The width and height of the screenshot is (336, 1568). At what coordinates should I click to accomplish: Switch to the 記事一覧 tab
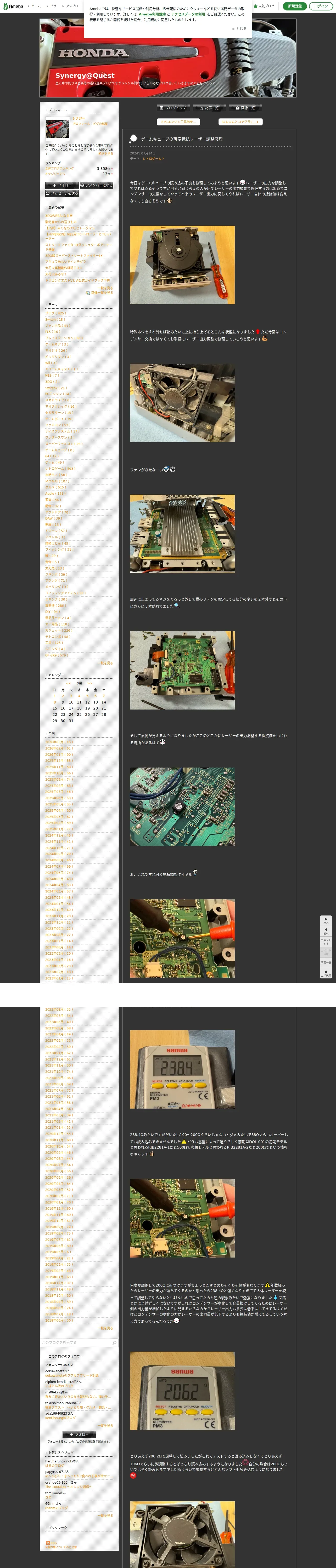tap(209, 108)
